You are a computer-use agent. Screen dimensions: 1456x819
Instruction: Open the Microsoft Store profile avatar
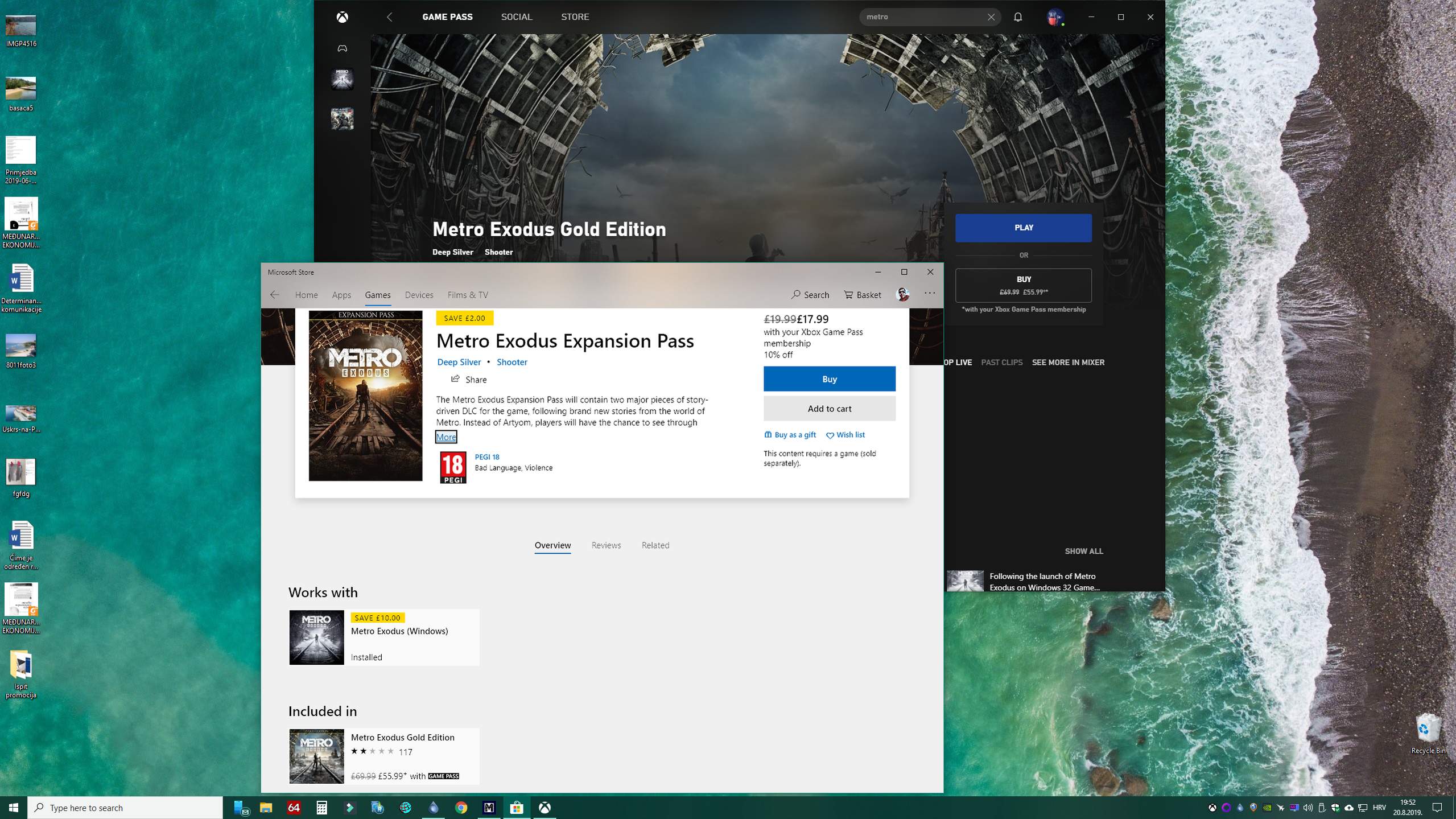click(902, 294)
